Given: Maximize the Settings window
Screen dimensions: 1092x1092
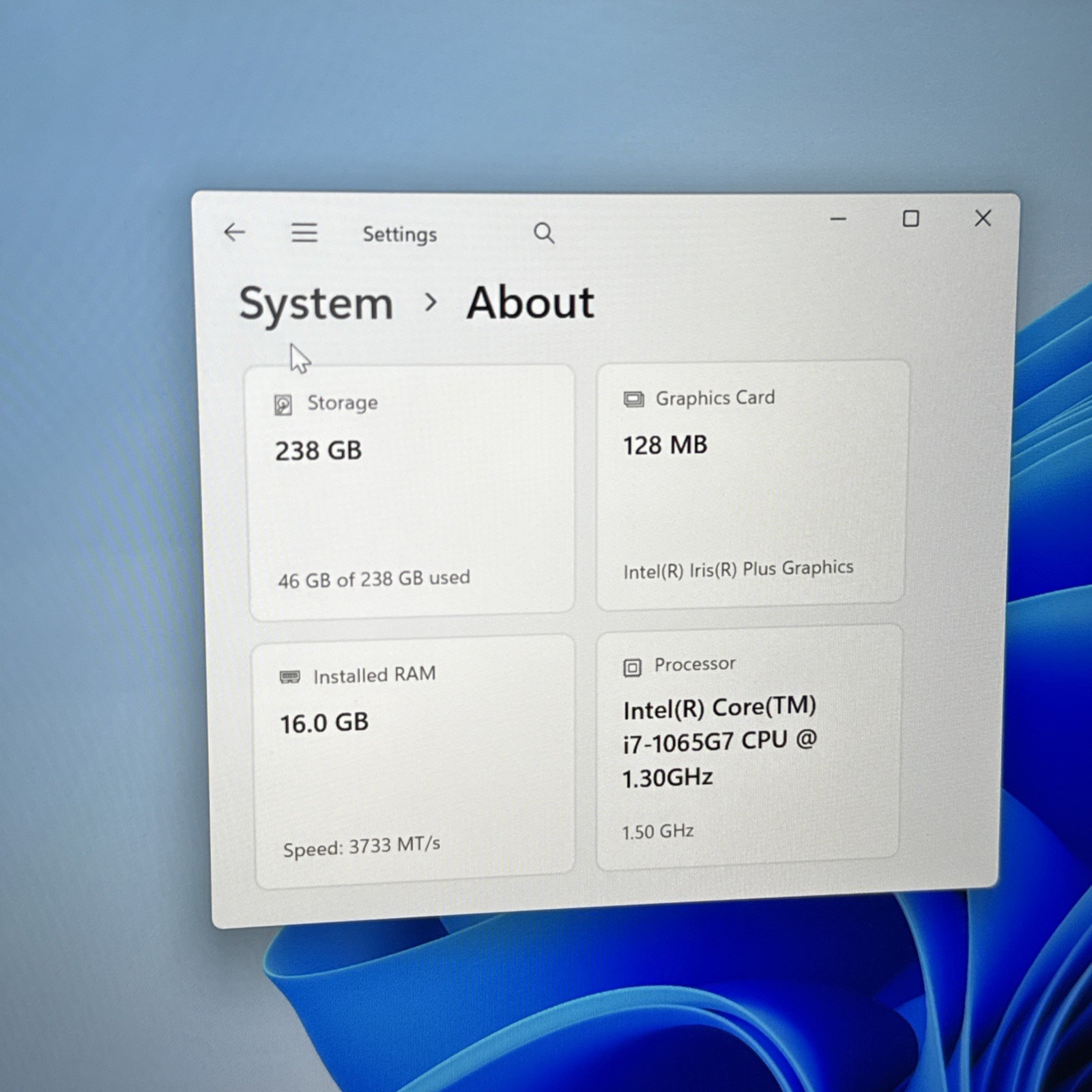Looking at the screenshot, I should point(910,218).
